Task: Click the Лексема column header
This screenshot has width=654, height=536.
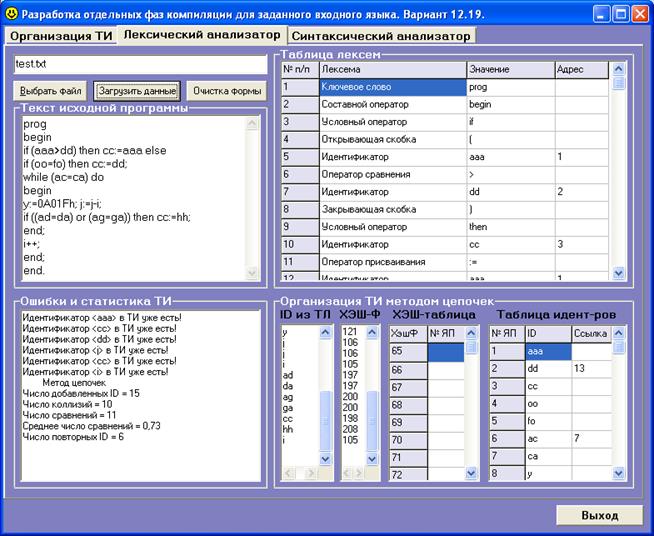Action: pos(393,70)
